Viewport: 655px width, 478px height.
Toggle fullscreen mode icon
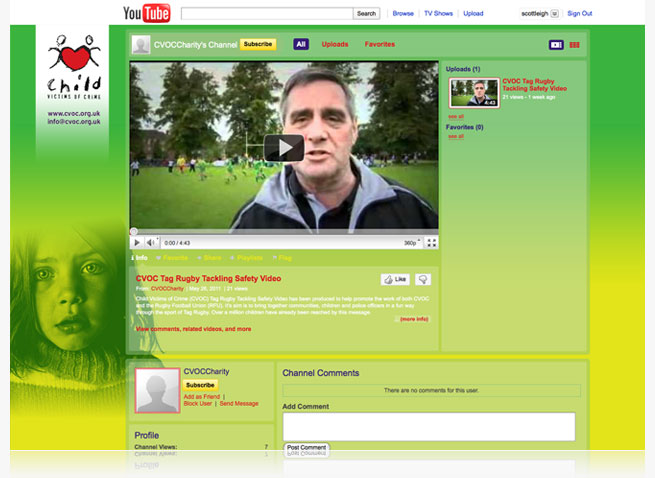tap(432, 243)
